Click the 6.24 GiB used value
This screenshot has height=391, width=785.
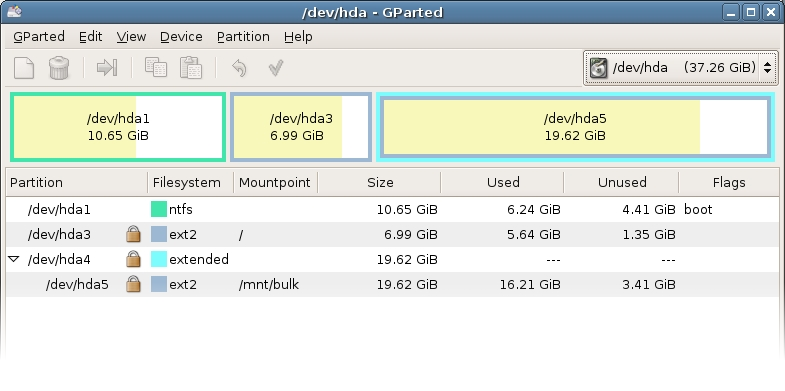click(x=534, y=209)
